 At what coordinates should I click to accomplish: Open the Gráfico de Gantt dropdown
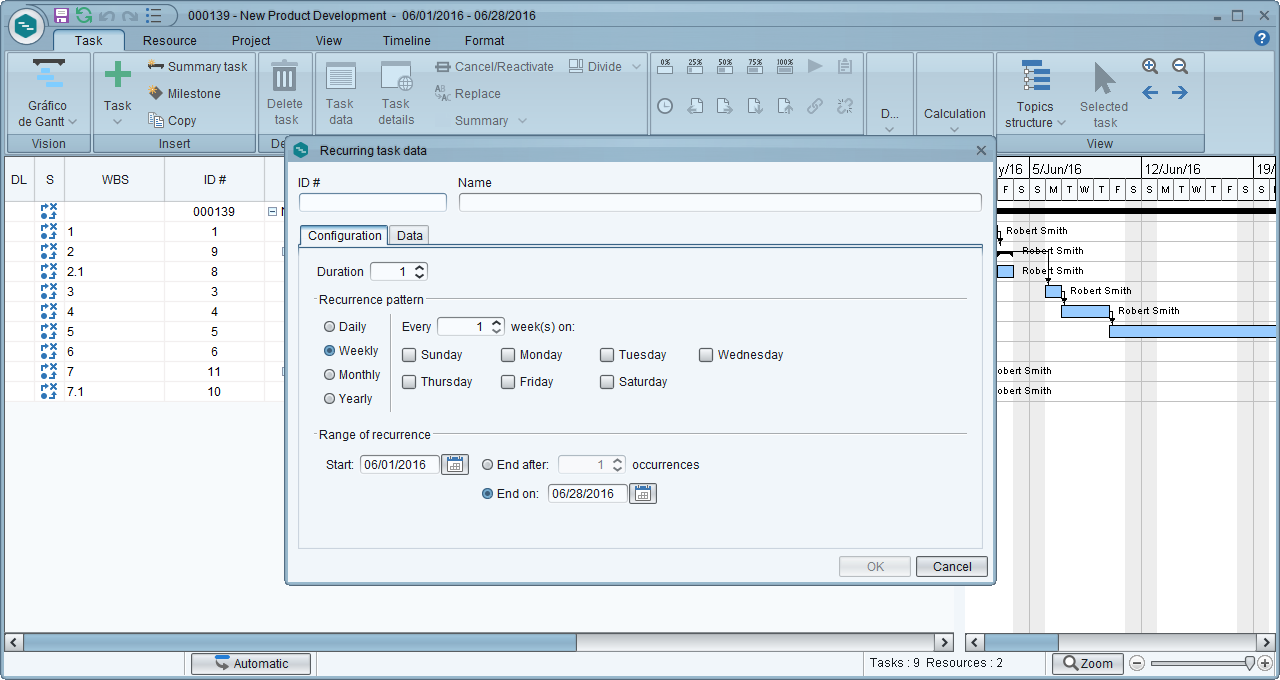tap(48, 94)
